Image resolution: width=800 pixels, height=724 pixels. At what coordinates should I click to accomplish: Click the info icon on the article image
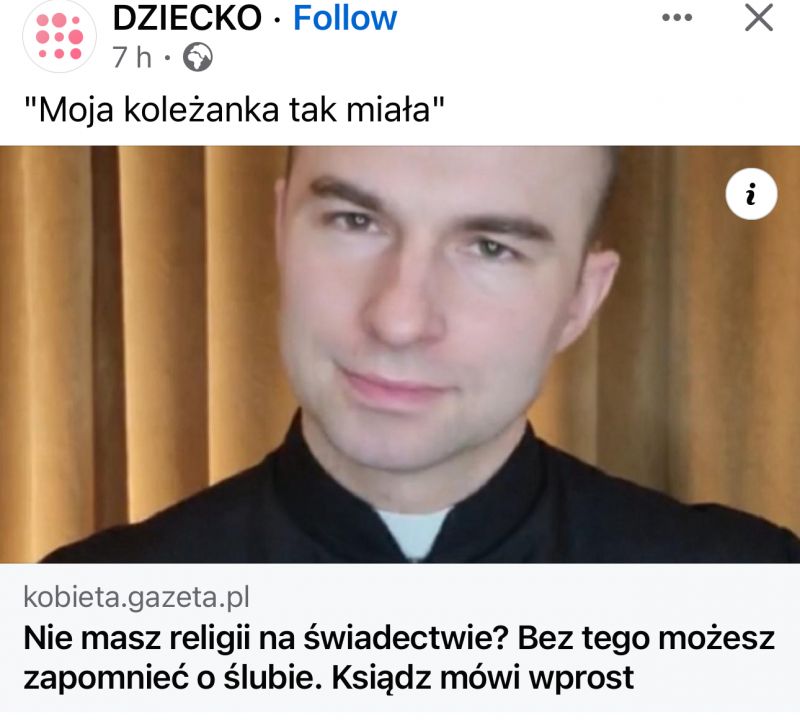pos(751,194)
